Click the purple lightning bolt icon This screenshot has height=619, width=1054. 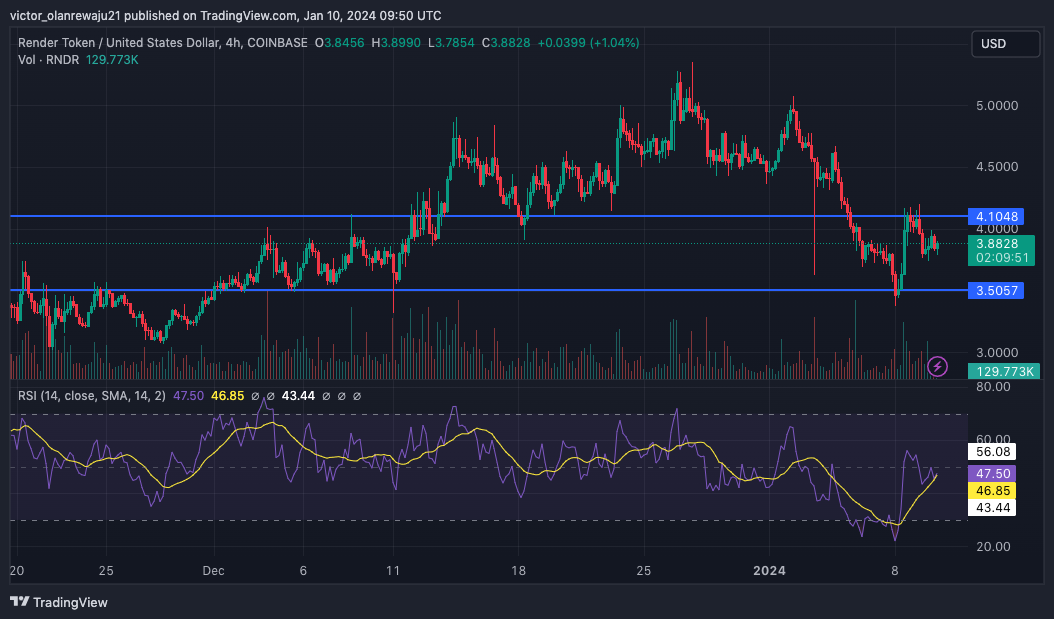pyautogui.click(x=937, y=366)
